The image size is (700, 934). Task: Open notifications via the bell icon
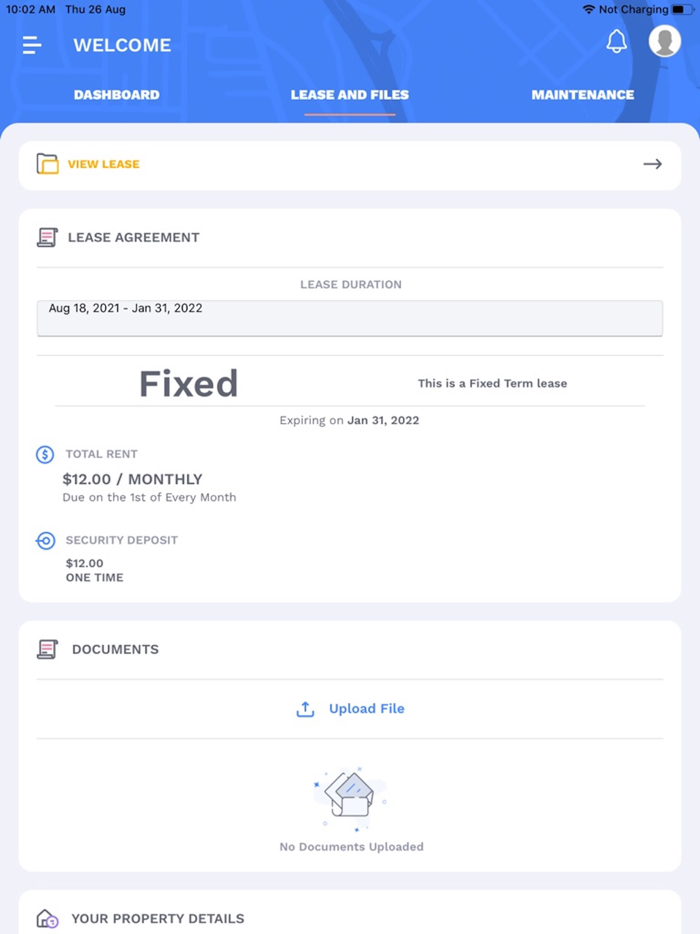coord(617,42)
